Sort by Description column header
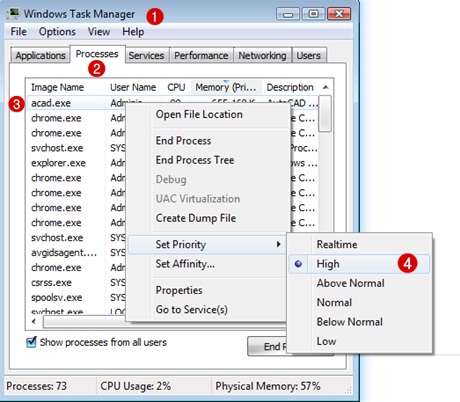Viewport: 460px width, 402px height. point(290,87)
